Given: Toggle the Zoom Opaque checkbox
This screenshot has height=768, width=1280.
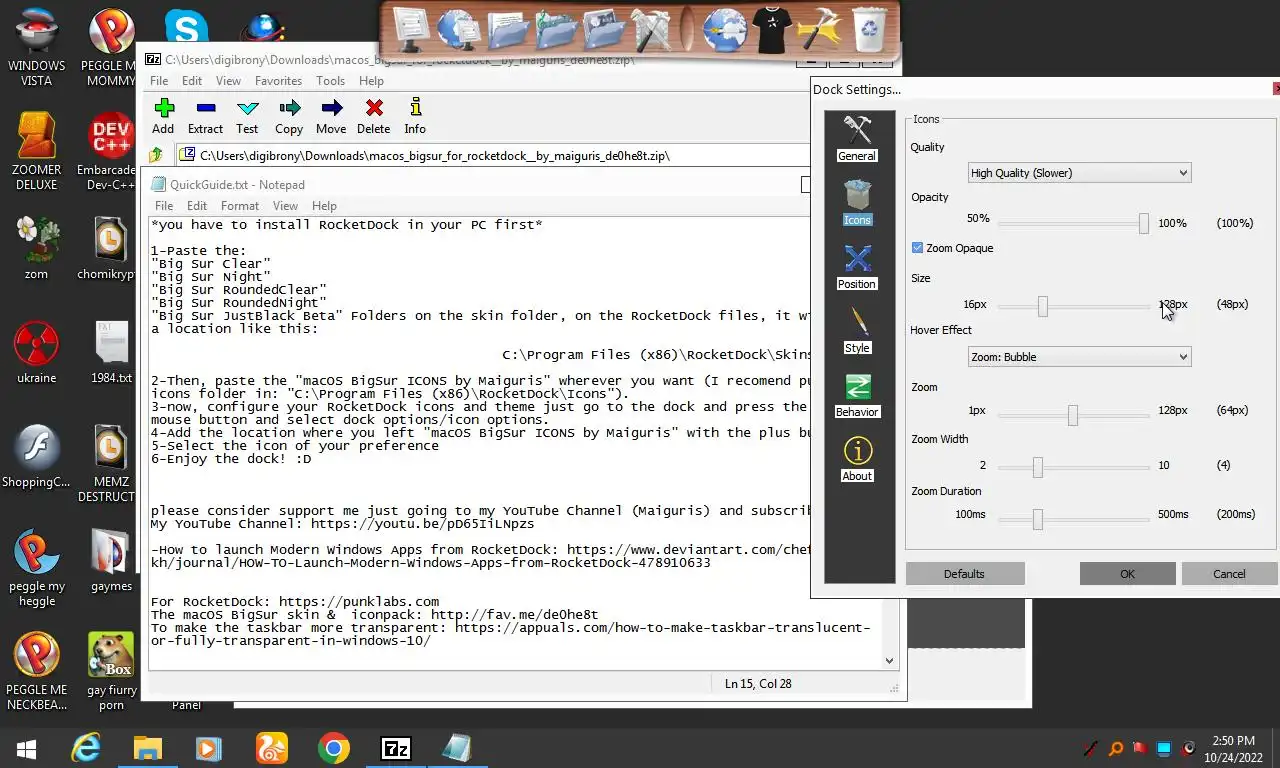Looking at the screenshot, I should pyautogui.click(x=917, y=248).
